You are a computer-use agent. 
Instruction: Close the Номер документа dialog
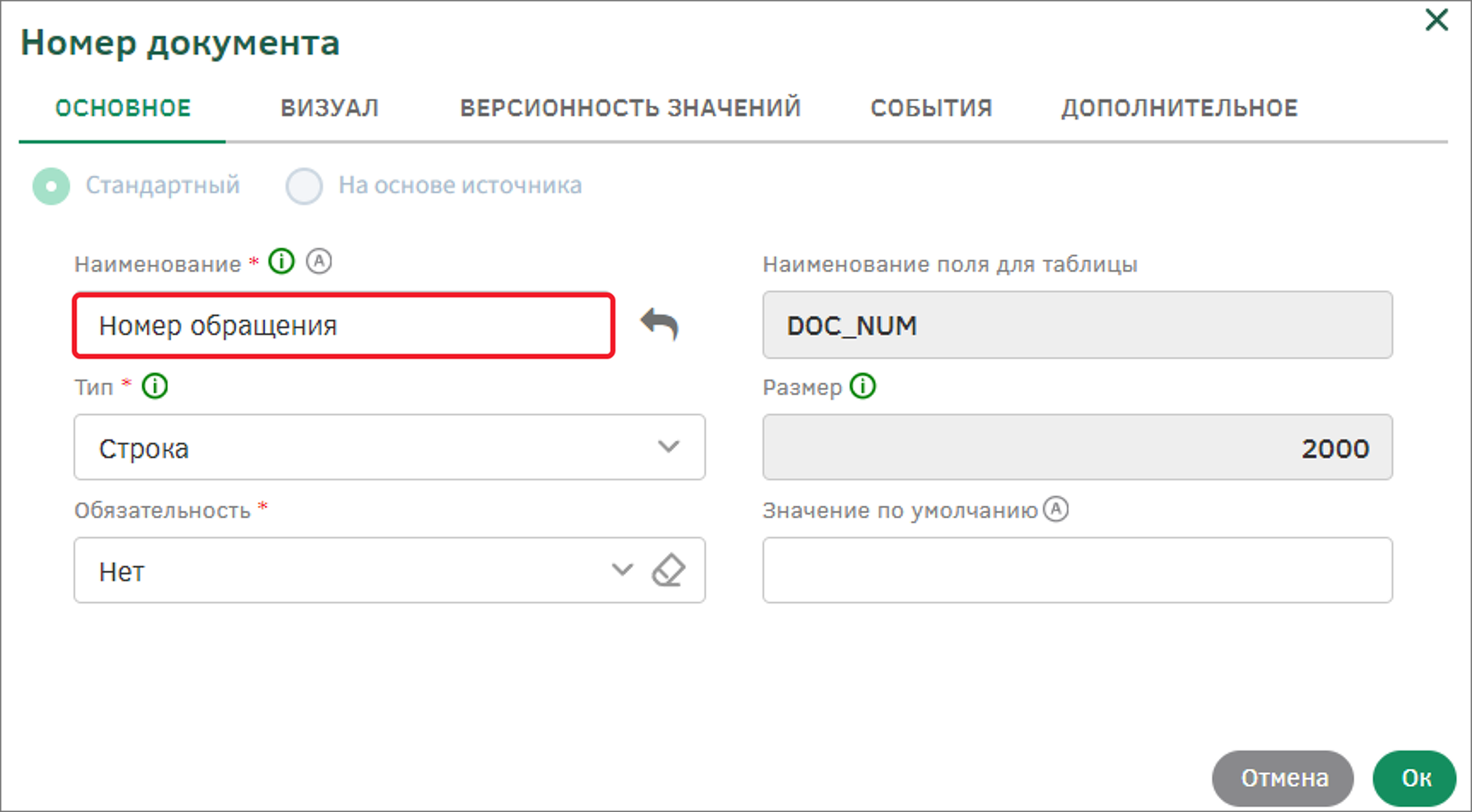tap(1436, 20)
